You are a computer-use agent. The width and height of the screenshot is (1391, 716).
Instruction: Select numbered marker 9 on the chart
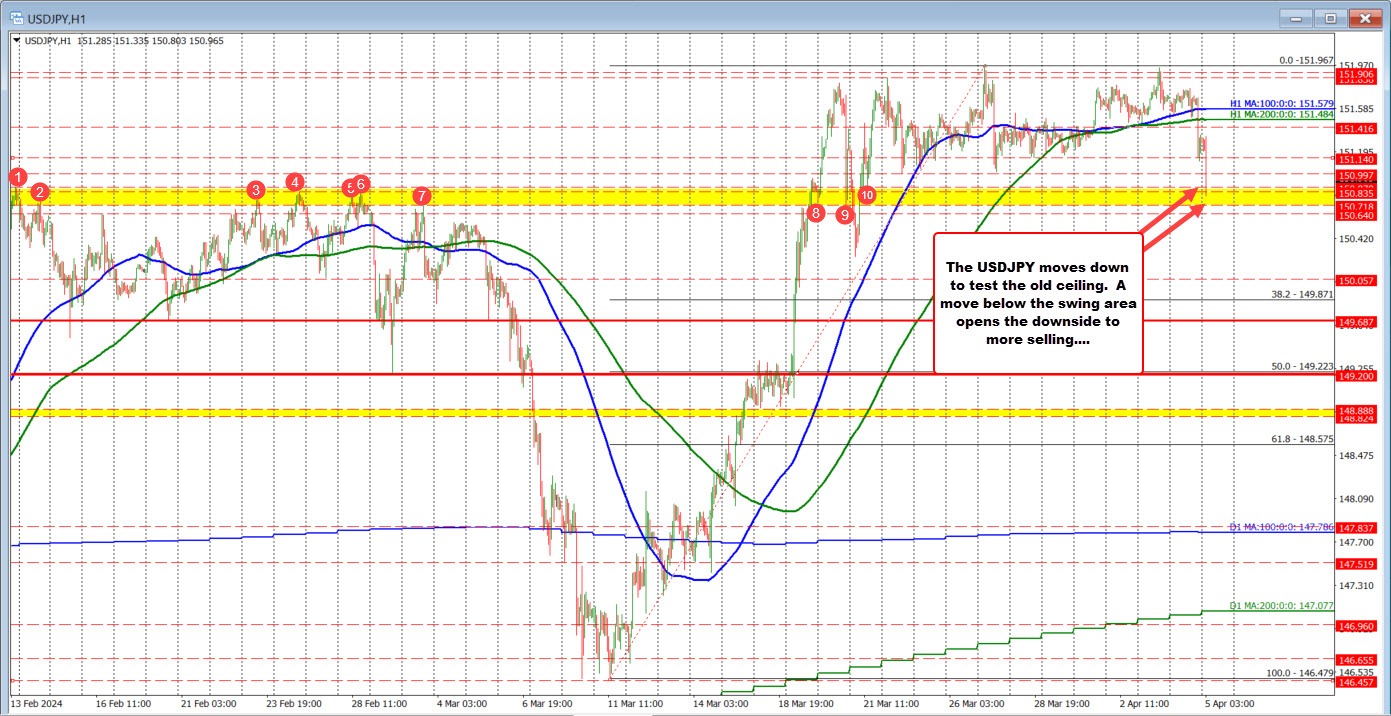pyautogui.click(x=843, y=214)
